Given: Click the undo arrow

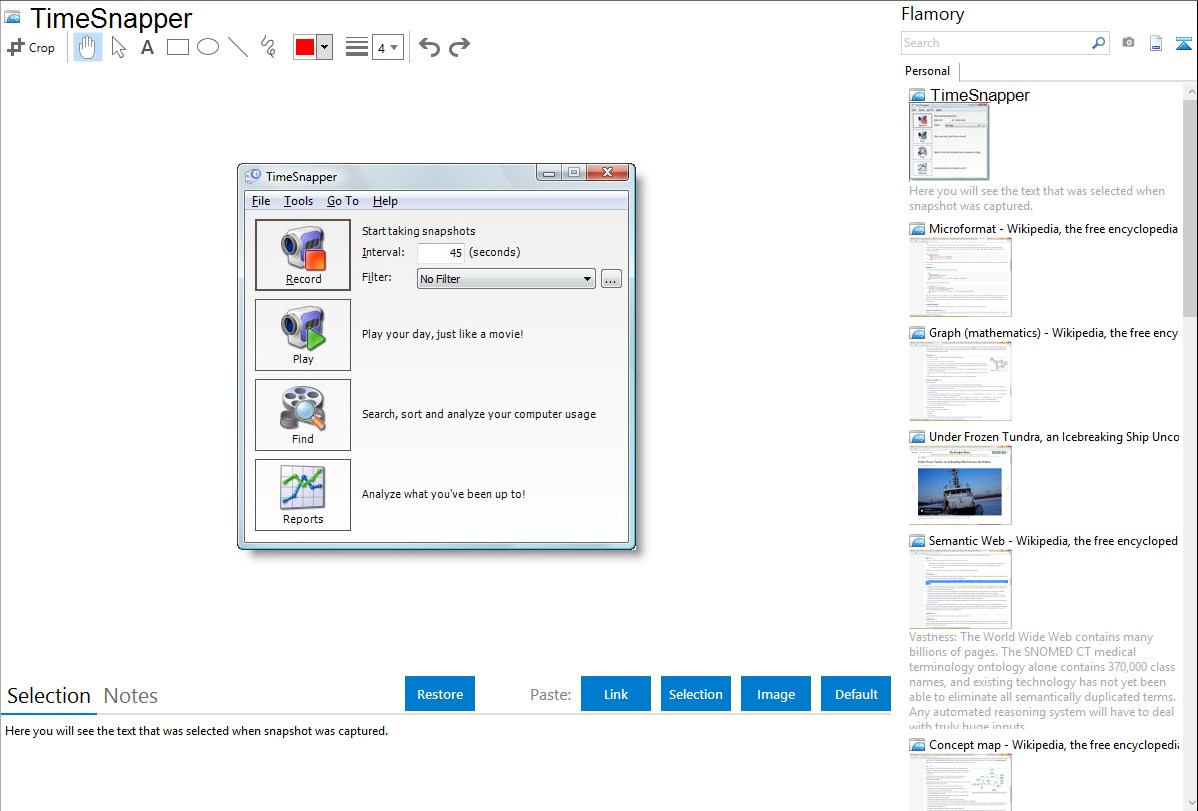Looking at the screenshot, I should click(429, 47).
